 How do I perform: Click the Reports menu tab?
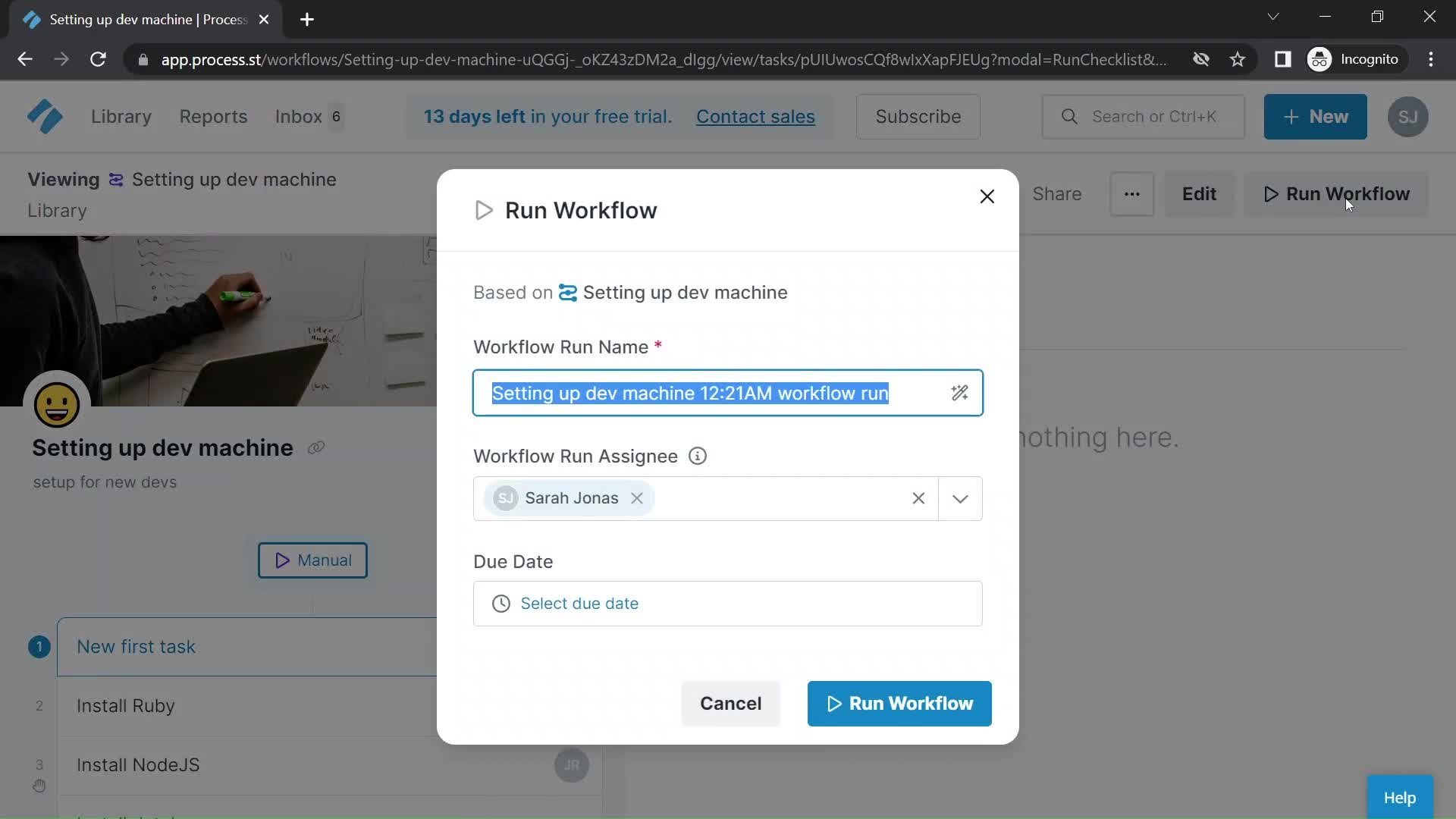point(213,116)
